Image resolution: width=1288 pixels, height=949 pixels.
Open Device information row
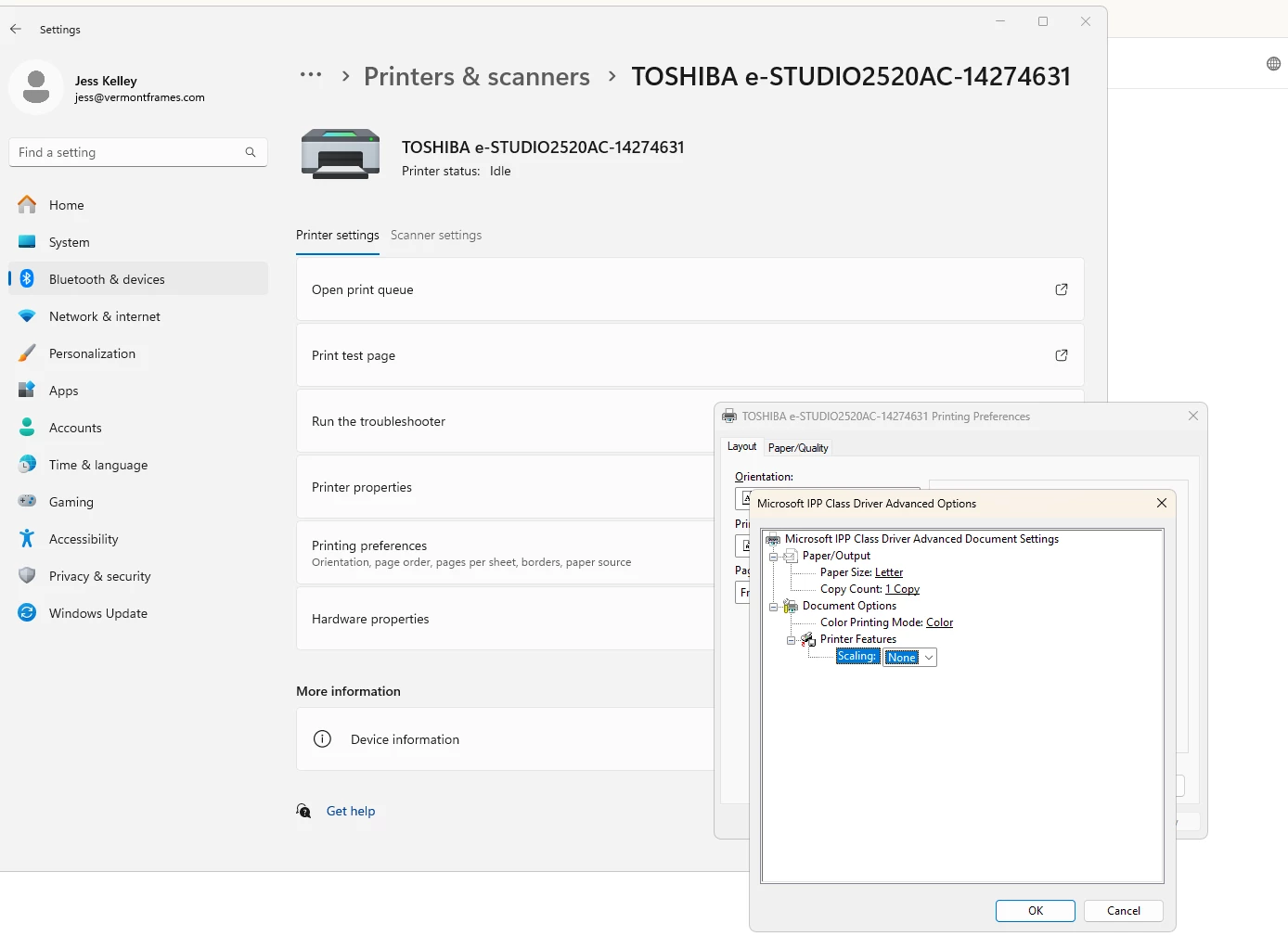click(x=505, y=739)
